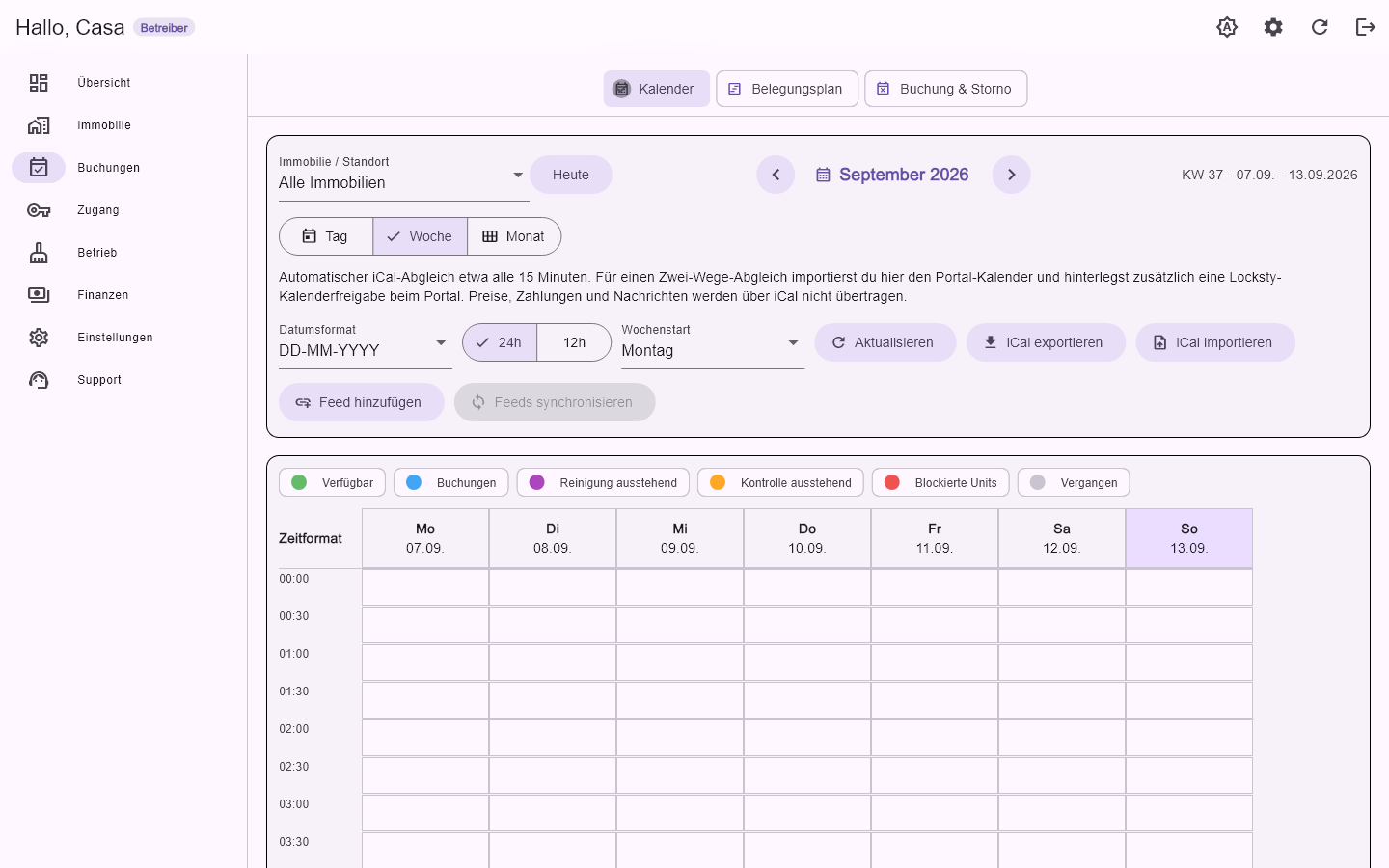Toggle the Buchungen blue legend chip
Image resolution: width=1389 pixels, height=868 pixels.
coord(451,482)
